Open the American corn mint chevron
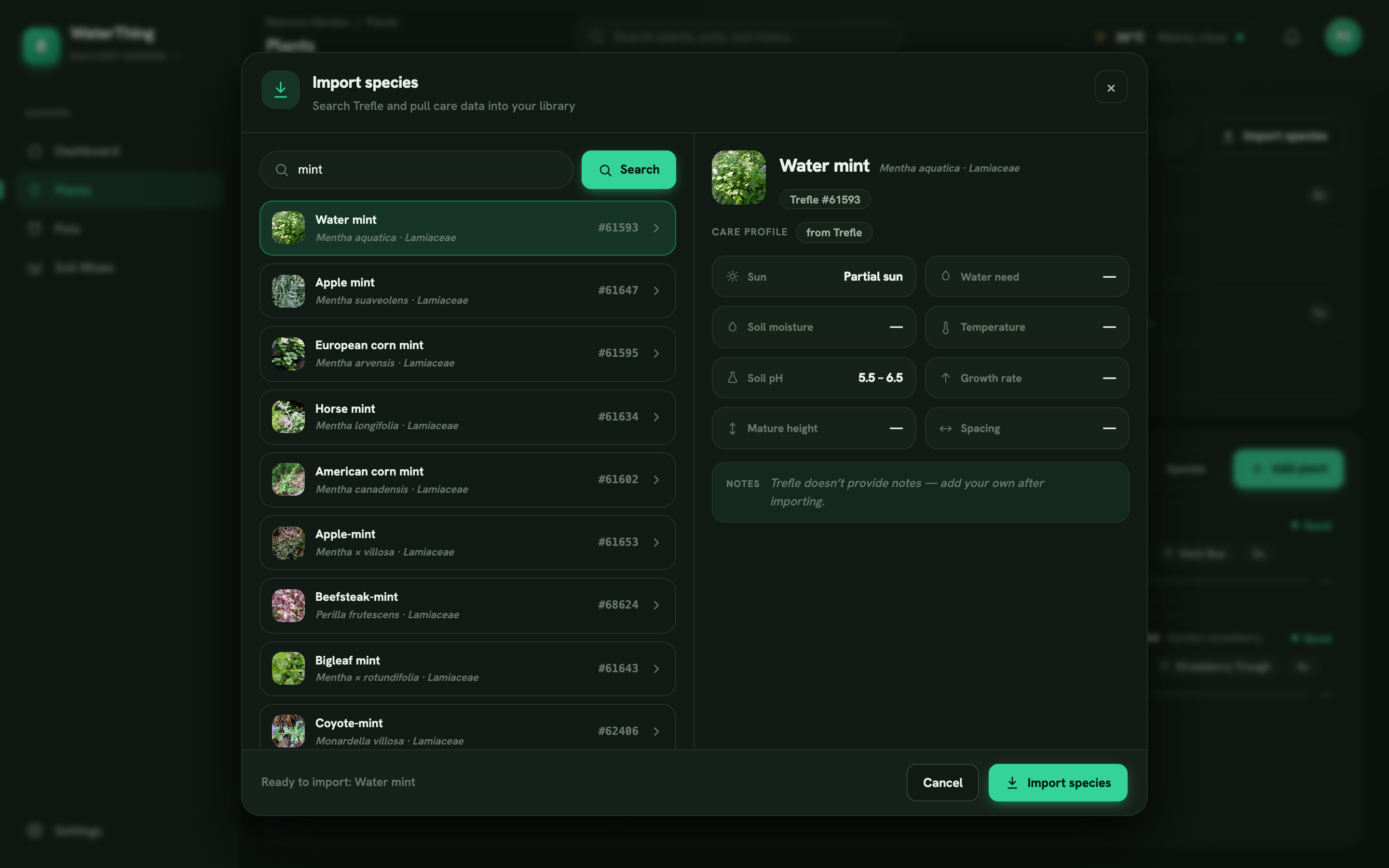The height and width of the screenshot is (868, 1389). pos(656,479)
